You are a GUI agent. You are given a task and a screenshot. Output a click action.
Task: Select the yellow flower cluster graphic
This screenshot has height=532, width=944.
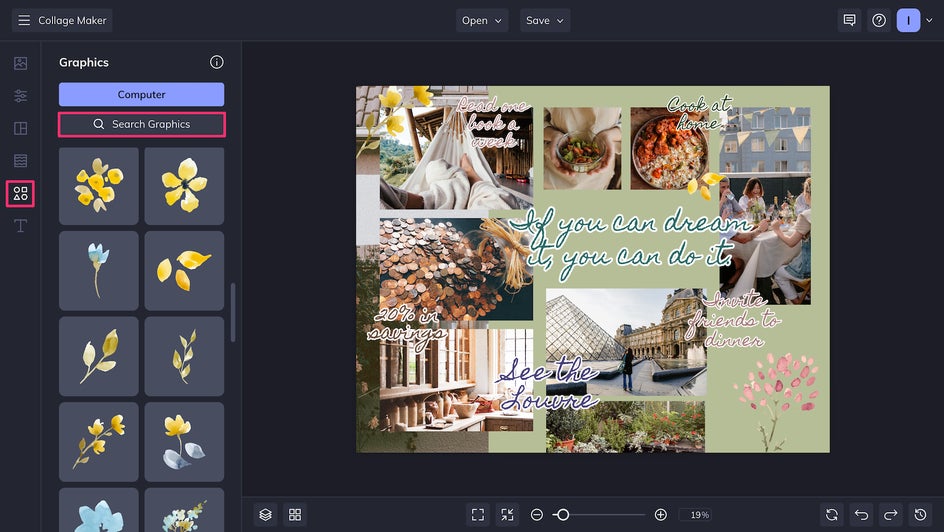point(99,186)
